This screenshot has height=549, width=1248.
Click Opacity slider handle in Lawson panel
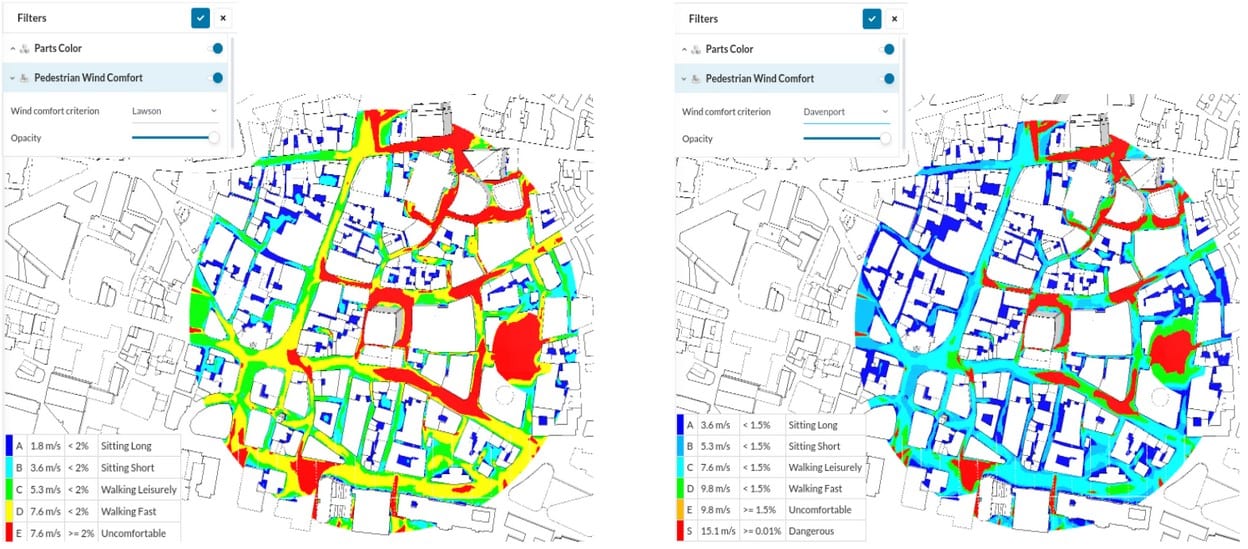click(213, 138)
